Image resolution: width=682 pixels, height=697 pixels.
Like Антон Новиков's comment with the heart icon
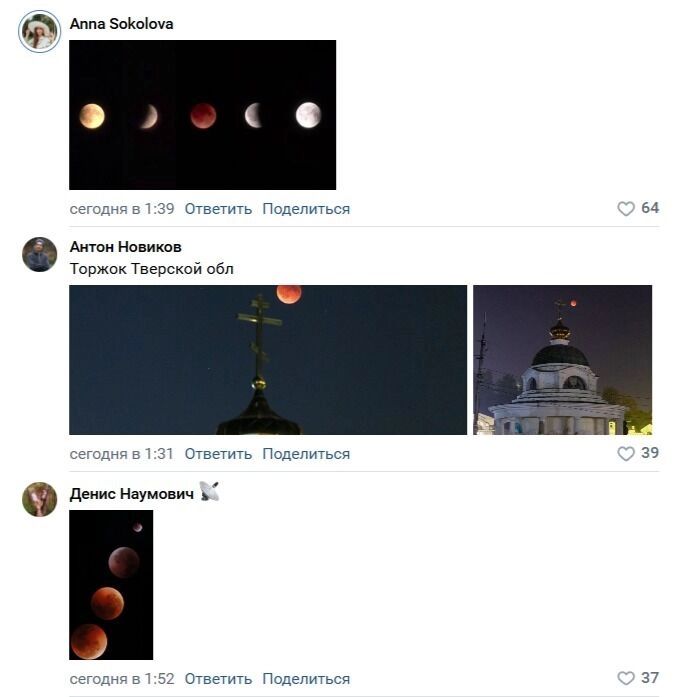[626, 453]
